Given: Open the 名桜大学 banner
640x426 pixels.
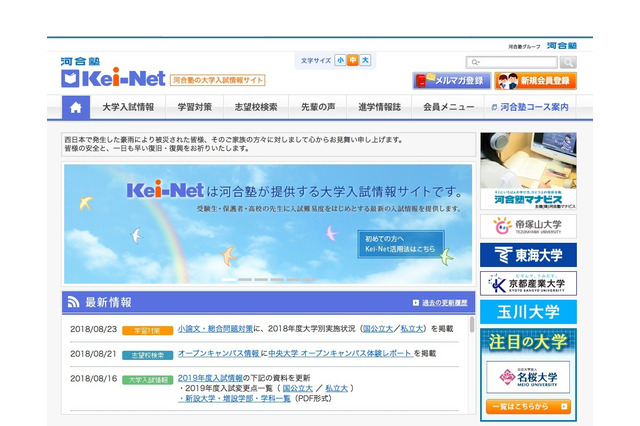Looking at the screenshot, I should pos(528,377).
